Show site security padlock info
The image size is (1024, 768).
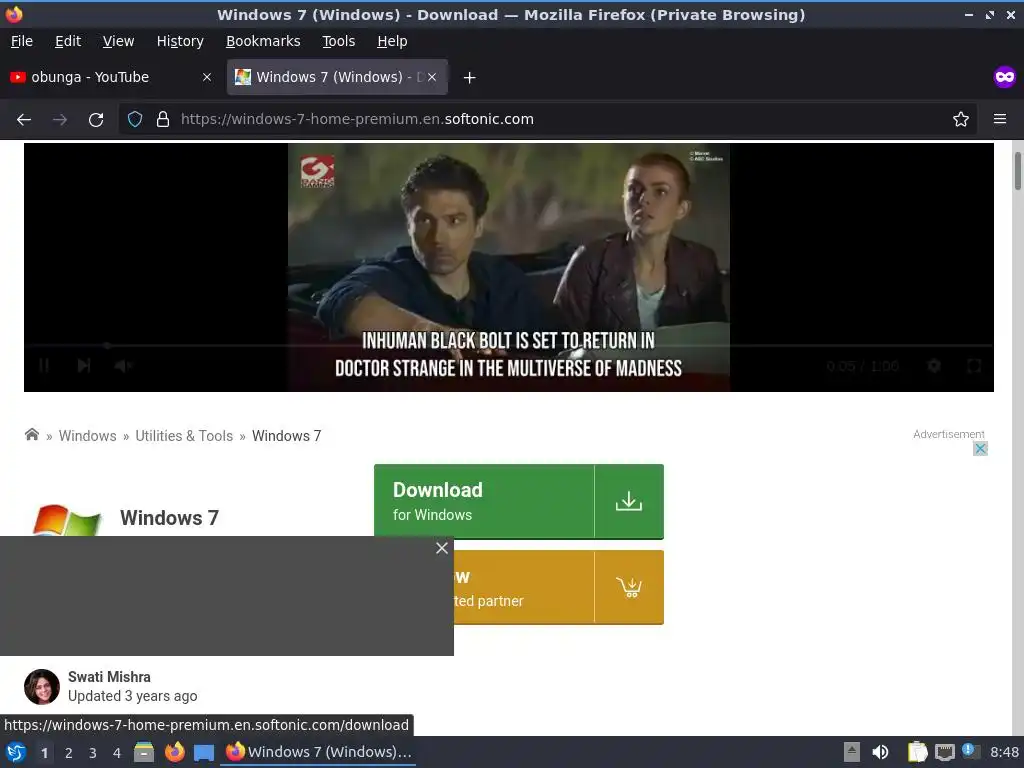[163, 119]
